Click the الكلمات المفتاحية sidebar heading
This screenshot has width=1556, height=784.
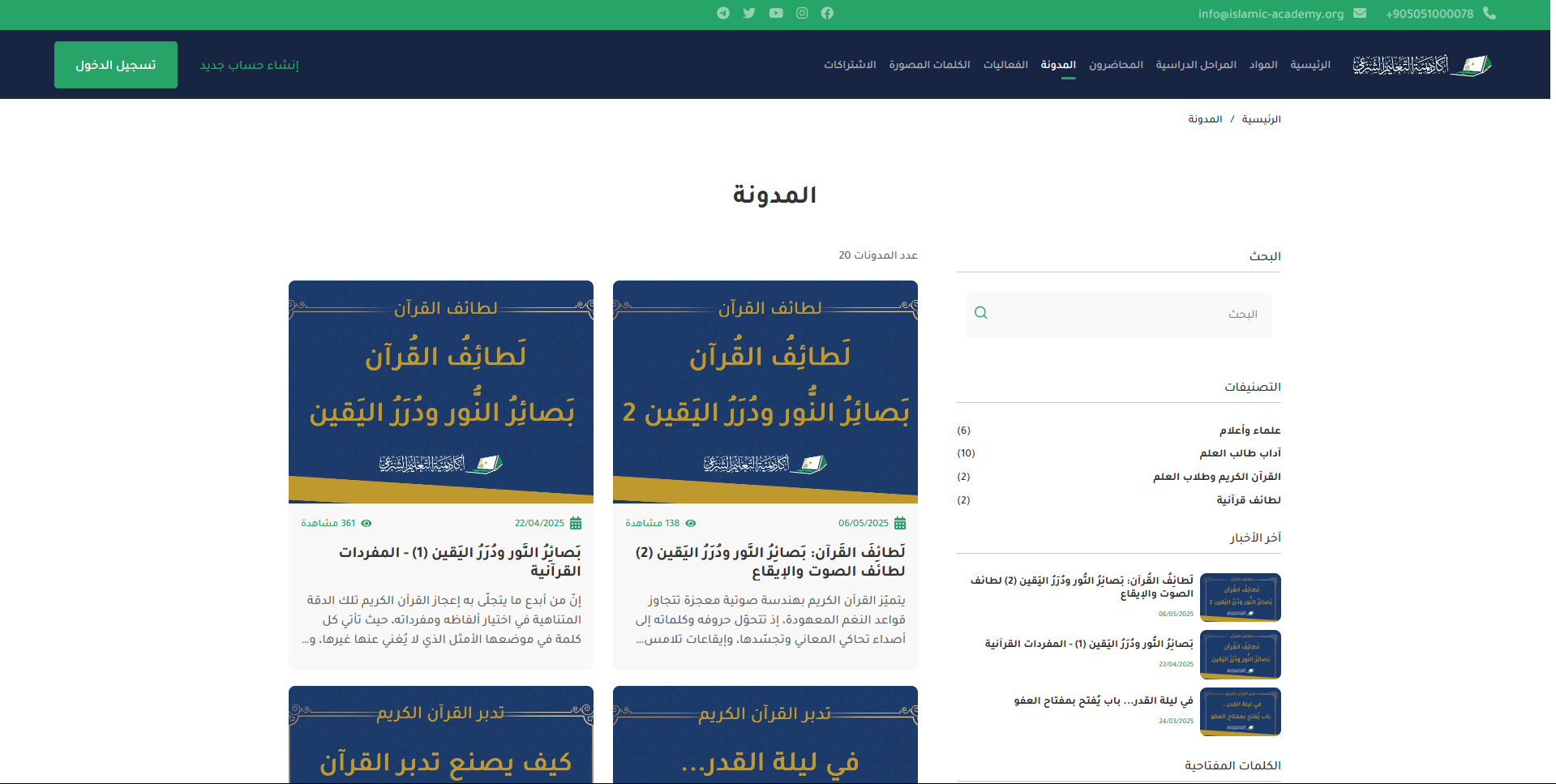click(x=1232, y=765)
